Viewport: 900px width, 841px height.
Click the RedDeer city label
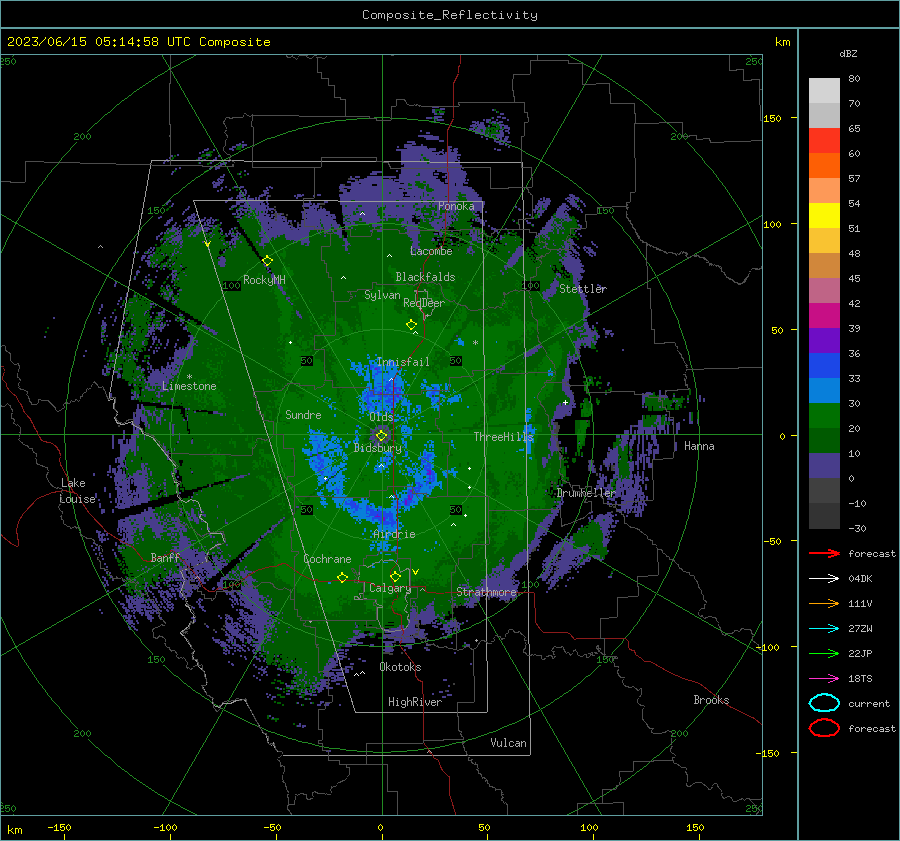pos(424,303)
